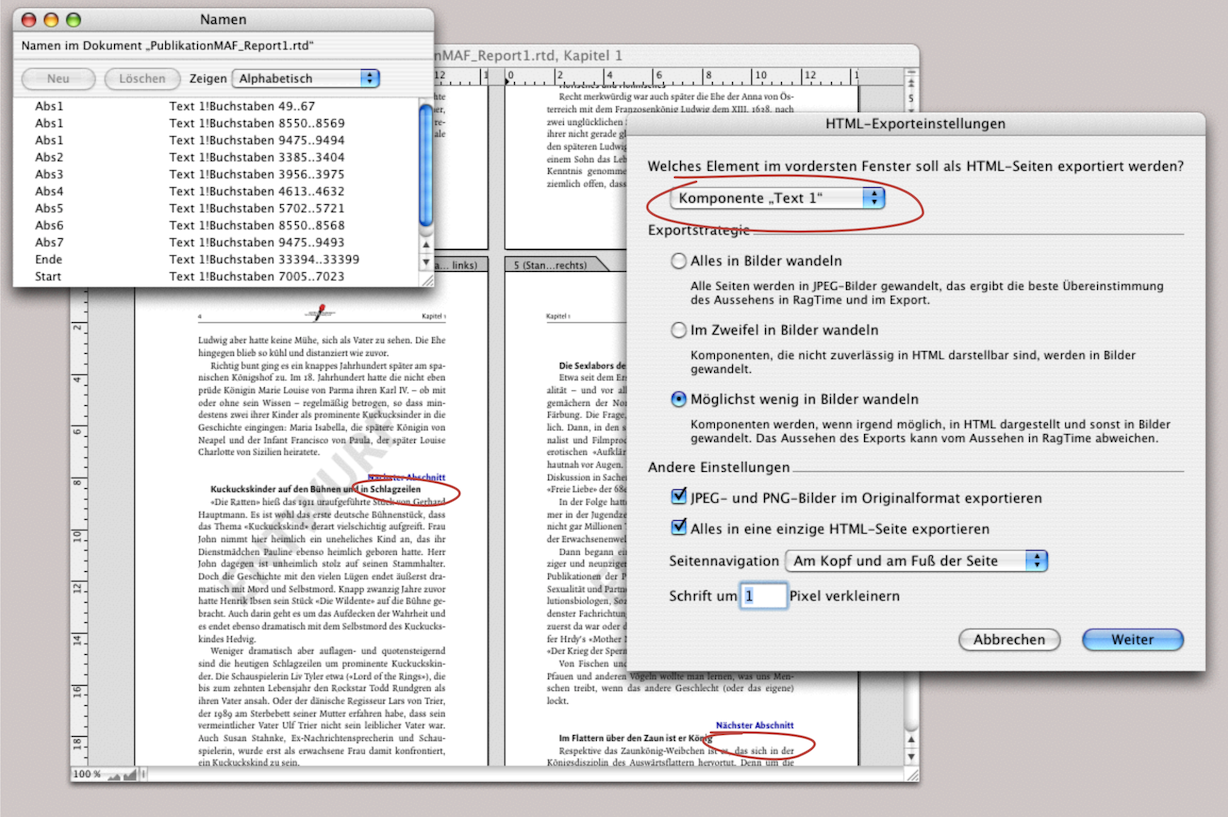The height and width of the screenshot is (817, 1228).
Task: Open the Seitennavigation dropdown
Action: click(916, 561)
